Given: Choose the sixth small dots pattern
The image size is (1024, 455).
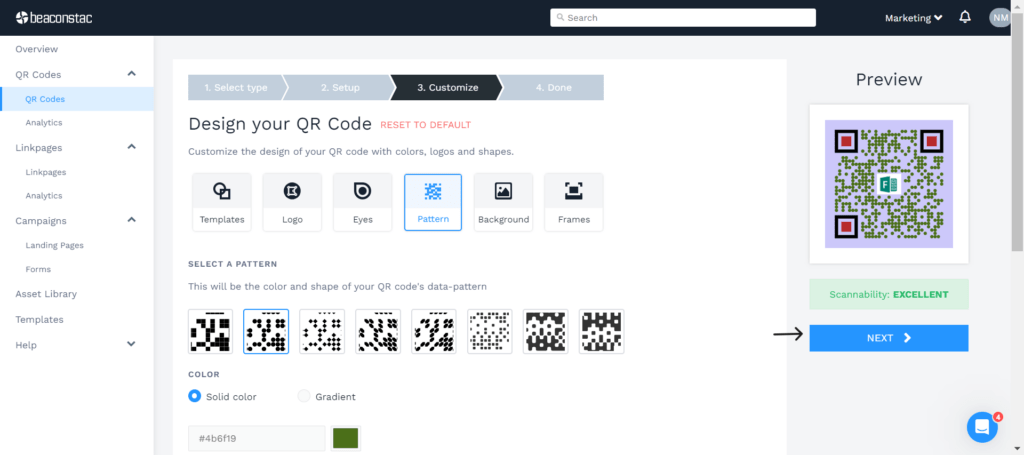Looking at the screenshot, I should [490, 332].
